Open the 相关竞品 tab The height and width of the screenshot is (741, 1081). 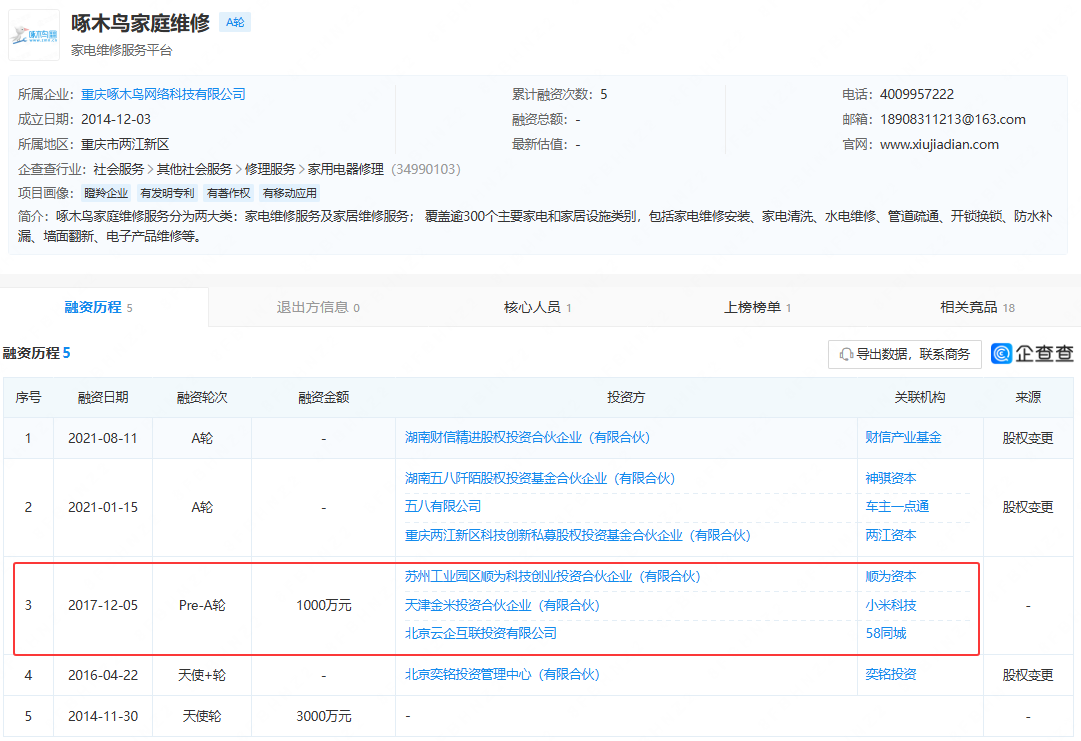pyautogui.click(x=977, y=307)
